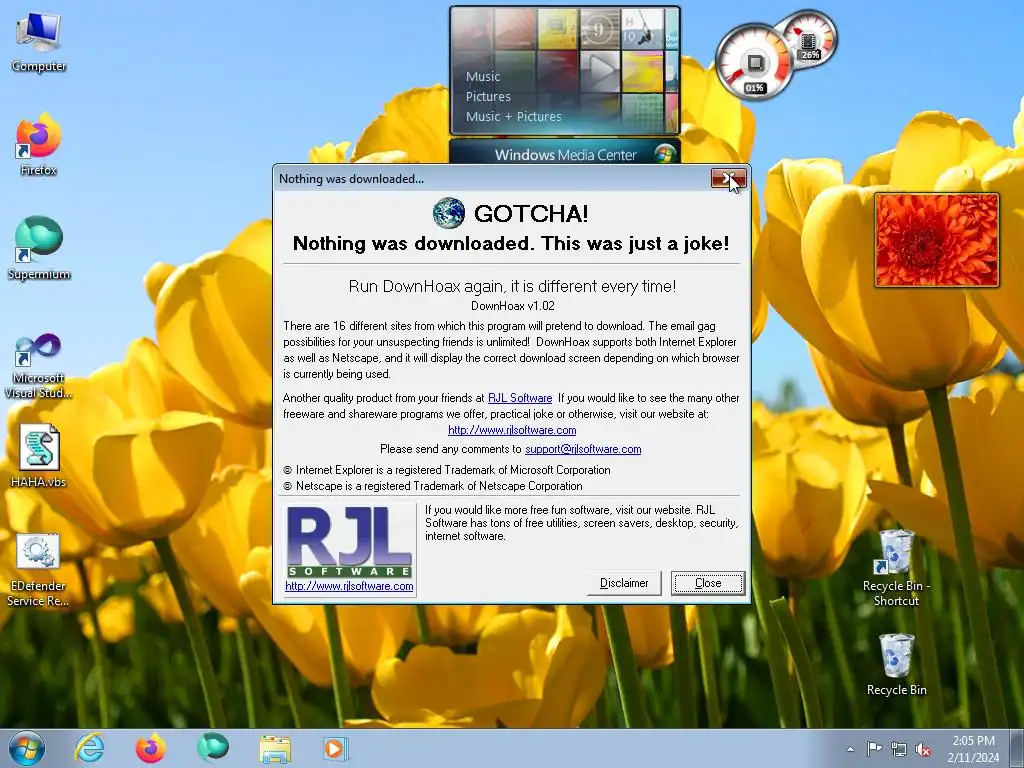Open the Windows Start orb
The width and height of the screenshot is (1024, 768).
pos(27,748)
